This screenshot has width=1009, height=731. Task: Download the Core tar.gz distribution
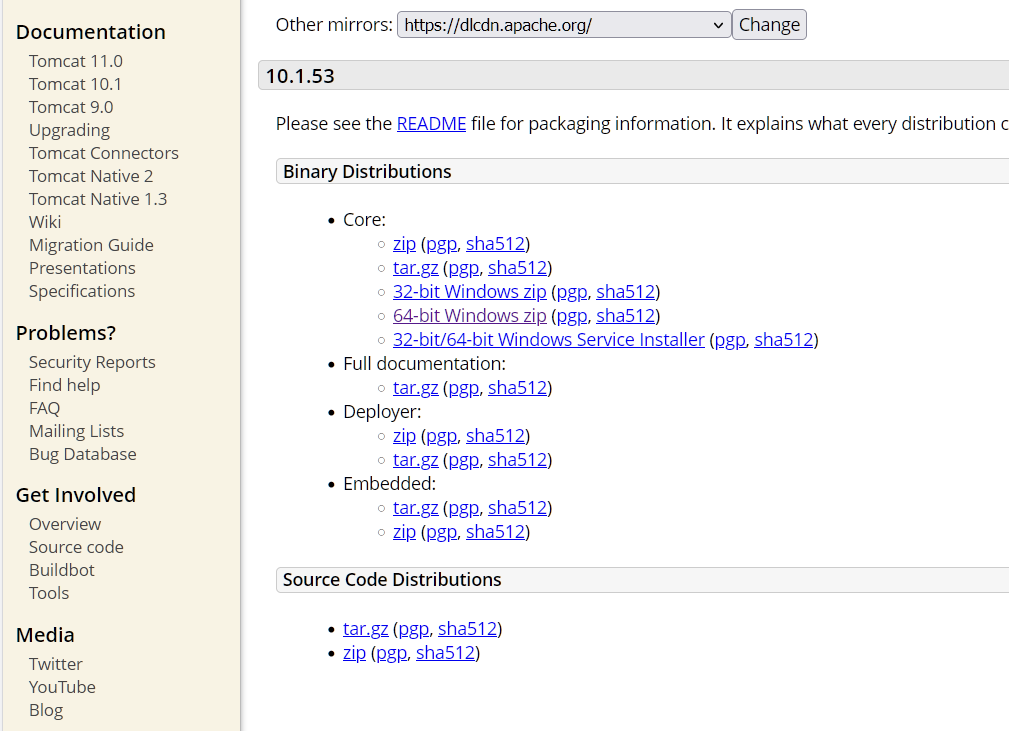pos(415,268)
